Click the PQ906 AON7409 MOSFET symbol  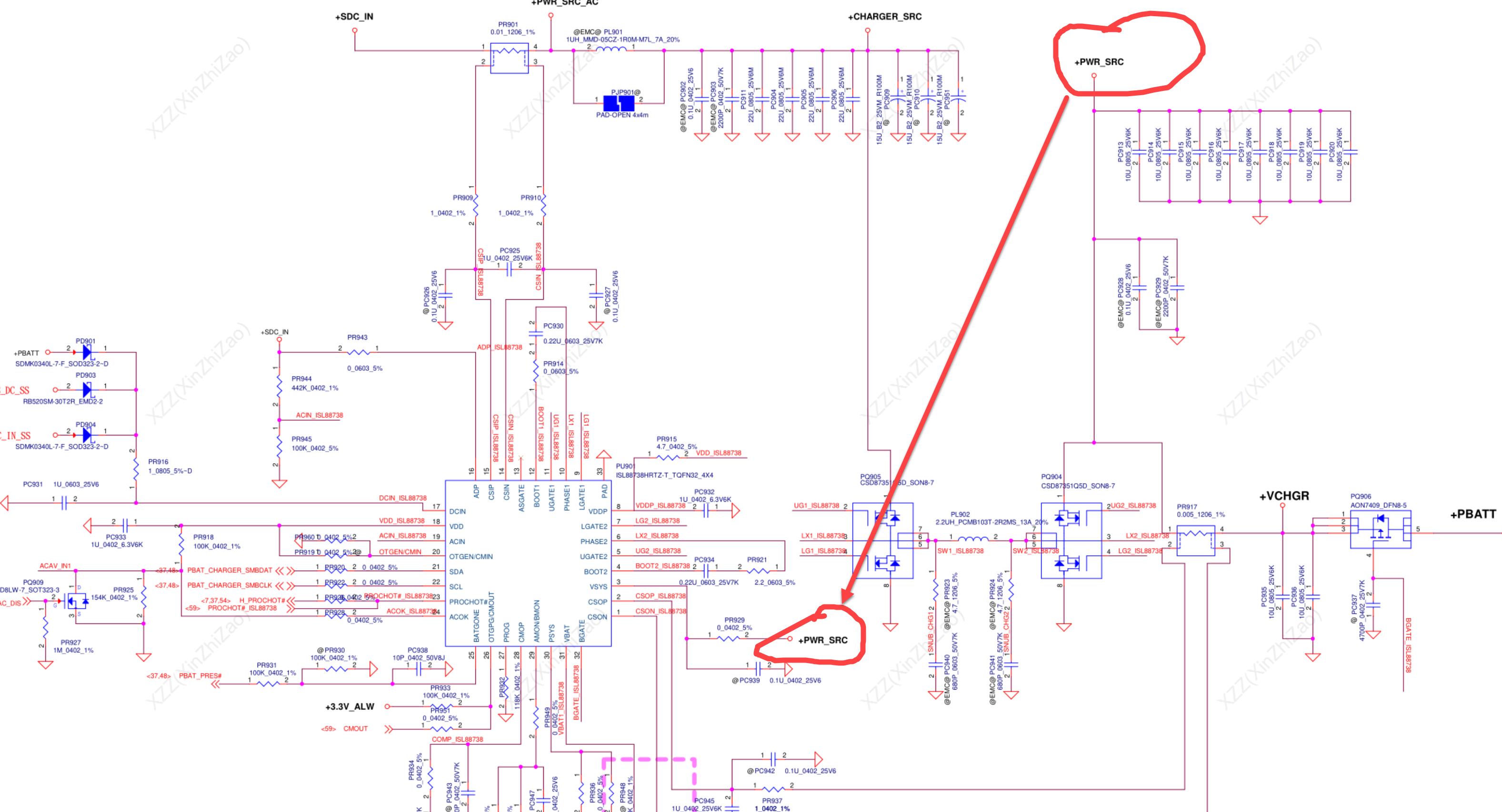(1380, 529)
